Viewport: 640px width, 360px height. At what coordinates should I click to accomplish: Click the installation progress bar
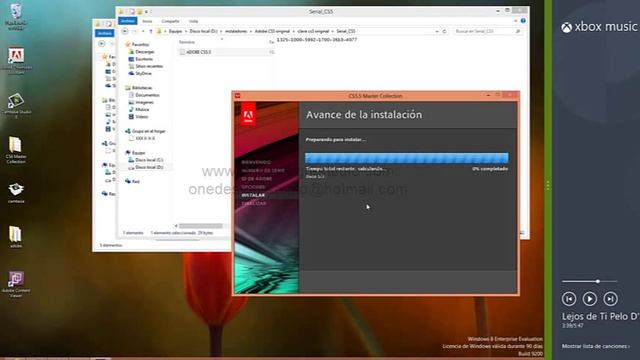pyautogui.click(x=407, y=158)
